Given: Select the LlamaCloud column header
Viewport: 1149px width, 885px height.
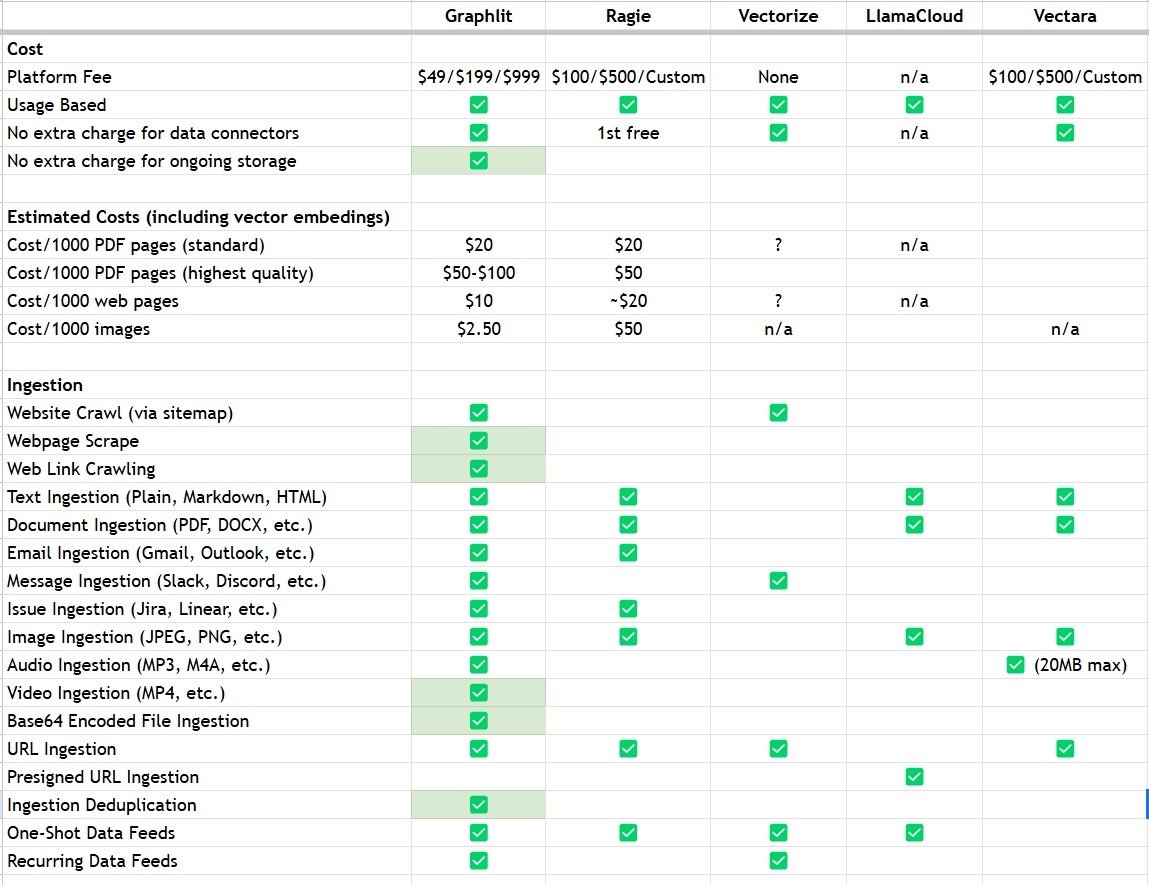Looking at the screenshot, I should pyautogui.click(x=914, y=16).
